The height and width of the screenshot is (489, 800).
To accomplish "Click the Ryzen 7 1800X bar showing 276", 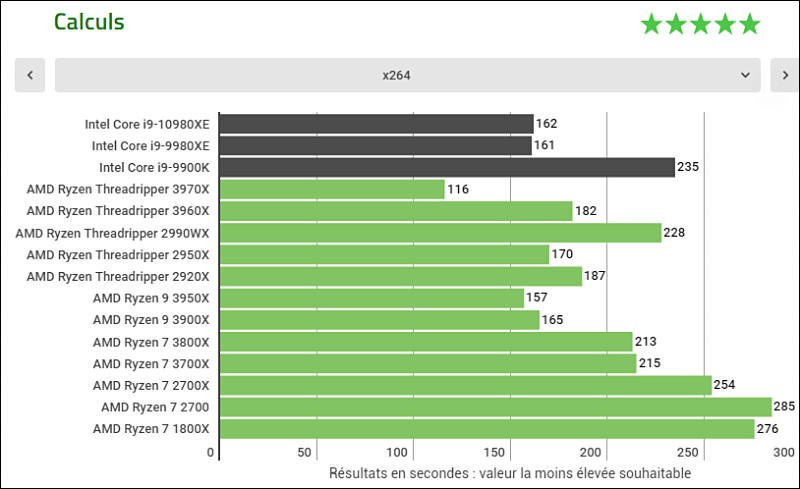I will pos(487,429).
